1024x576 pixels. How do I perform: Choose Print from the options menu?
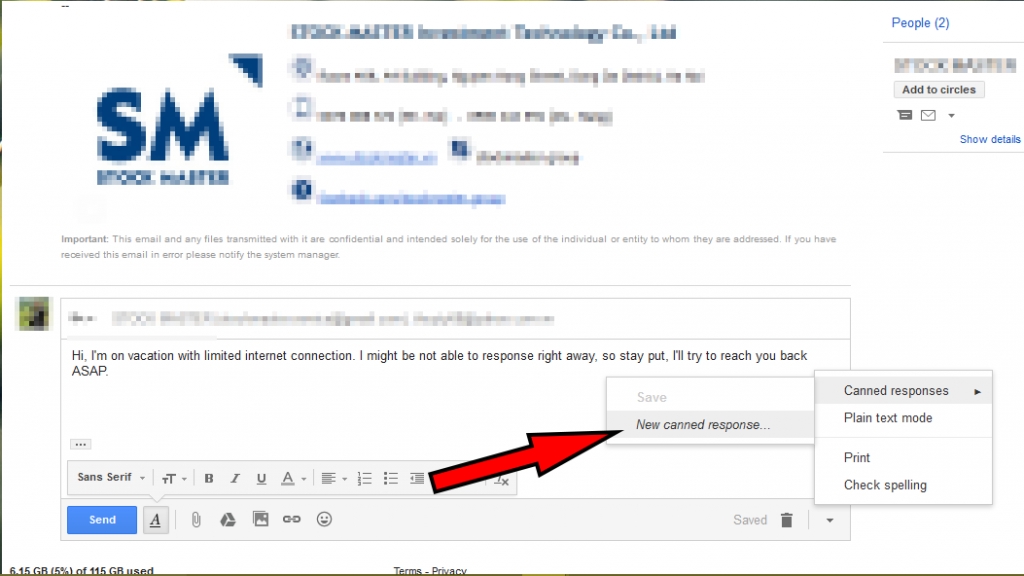coord(903,458)
